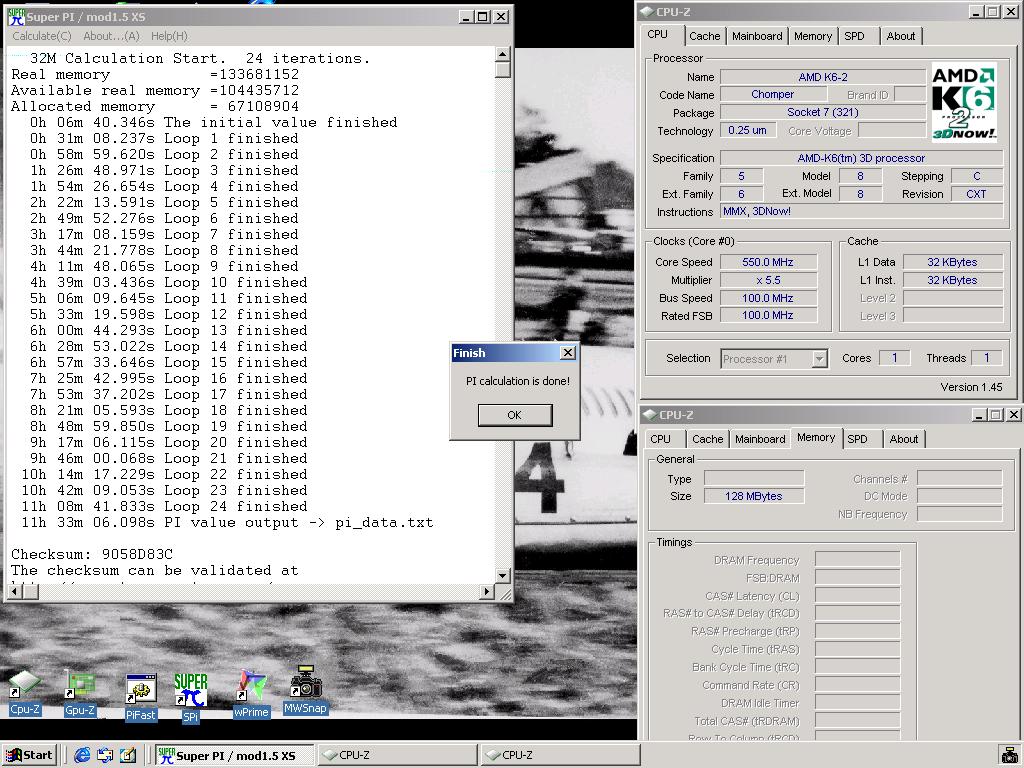
Task: Click the Super PI vertical scrollbar down arrow
Action: pyautogui.click(x=502, y=575)
